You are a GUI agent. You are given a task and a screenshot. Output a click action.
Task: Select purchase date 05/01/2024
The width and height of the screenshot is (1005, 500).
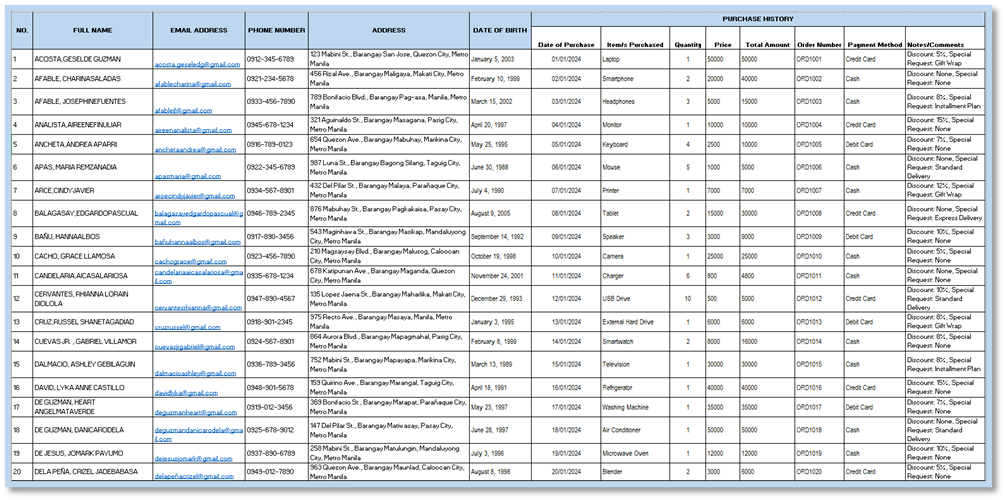pyautogui.click(x=566, y=144)
